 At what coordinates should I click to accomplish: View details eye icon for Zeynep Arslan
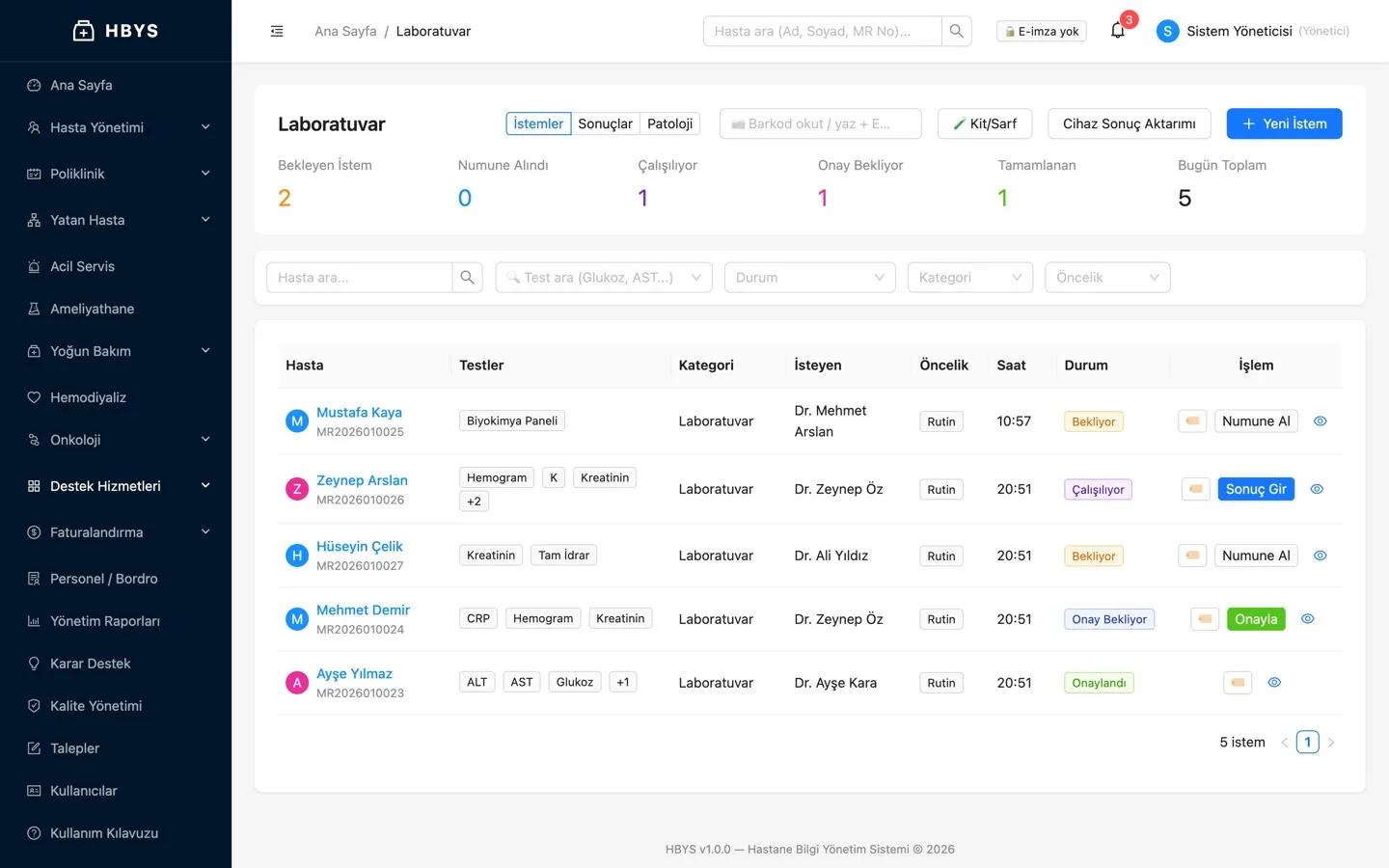[1317, 489]
